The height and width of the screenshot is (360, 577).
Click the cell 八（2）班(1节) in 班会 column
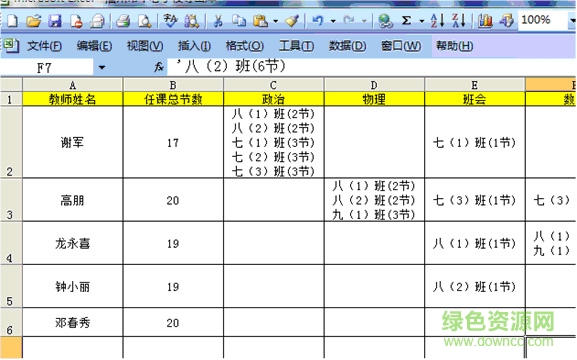click(474, 286)
